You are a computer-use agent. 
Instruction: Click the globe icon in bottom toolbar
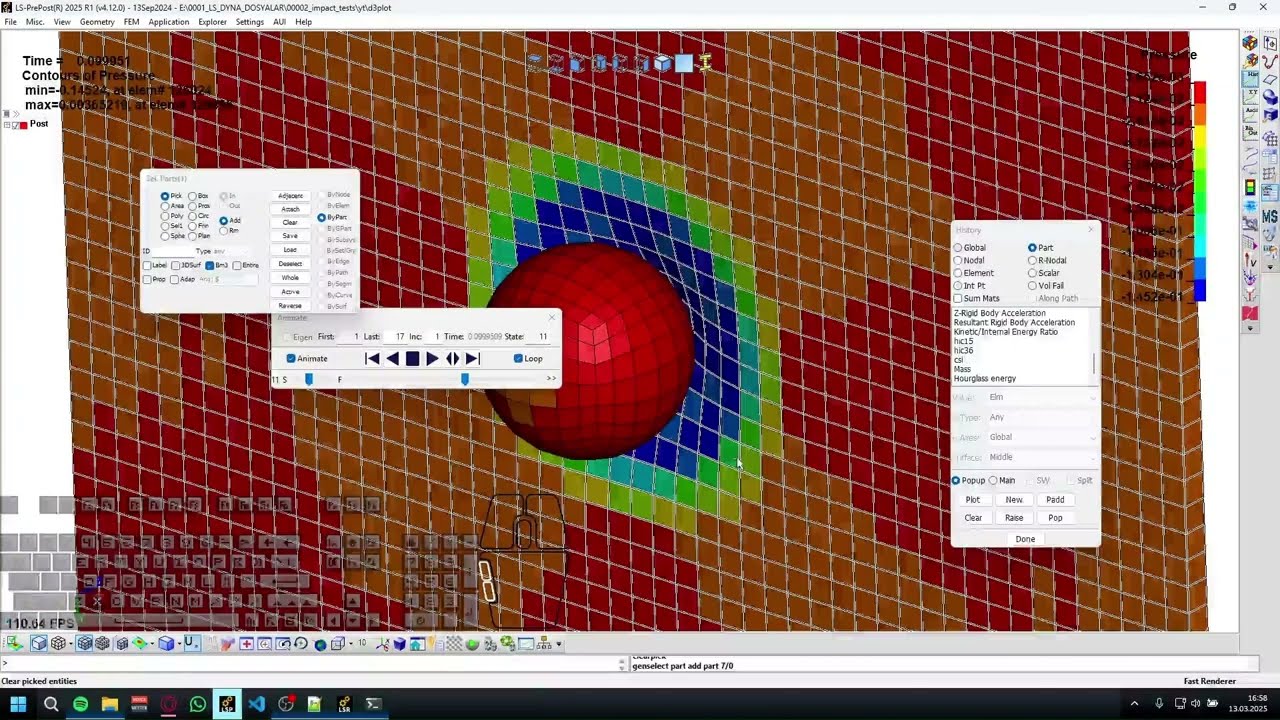tap(320, 644)
